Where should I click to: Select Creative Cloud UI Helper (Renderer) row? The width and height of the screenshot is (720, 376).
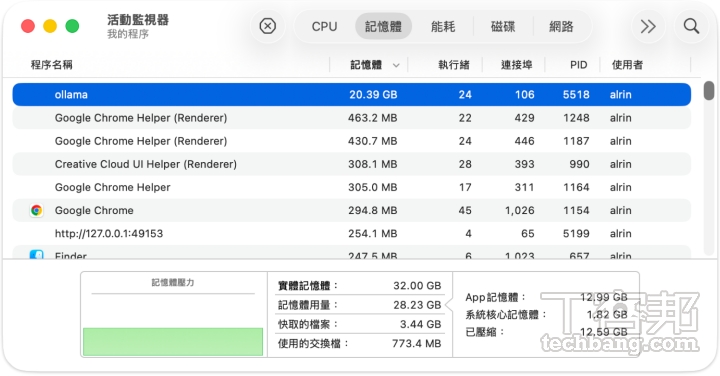[351, 164]
